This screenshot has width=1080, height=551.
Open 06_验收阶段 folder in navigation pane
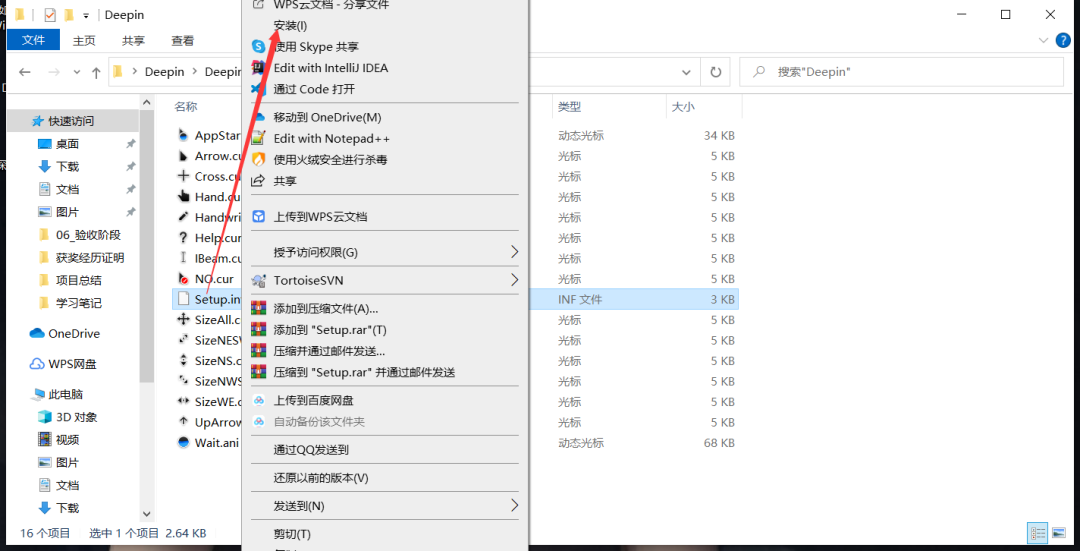[88, 235]
